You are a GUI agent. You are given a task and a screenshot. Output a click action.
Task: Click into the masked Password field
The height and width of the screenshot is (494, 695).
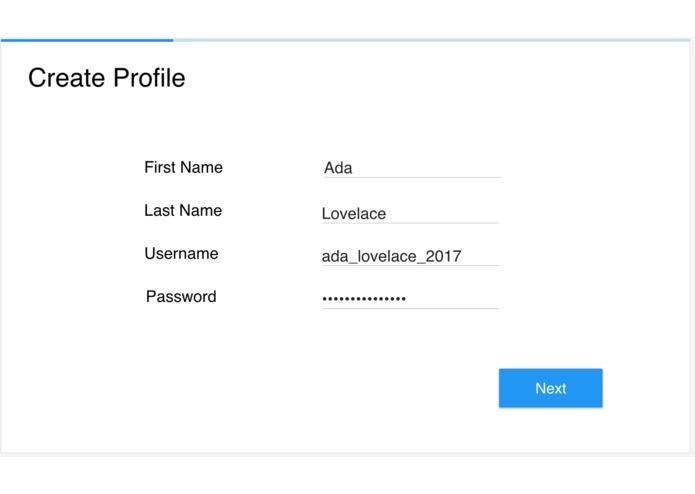410,298
